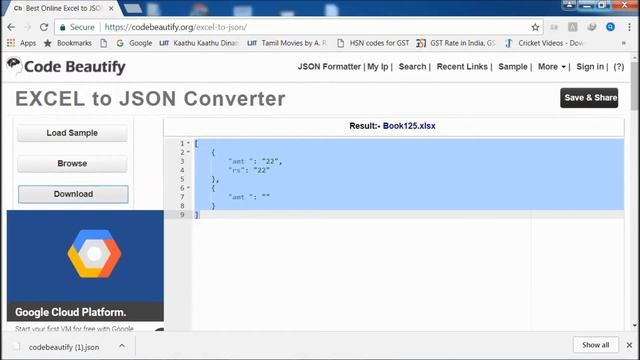Click the Secure lock indicator
Image resolution: width=640 pixels, height=360 pixels.
tap(77, 27)
